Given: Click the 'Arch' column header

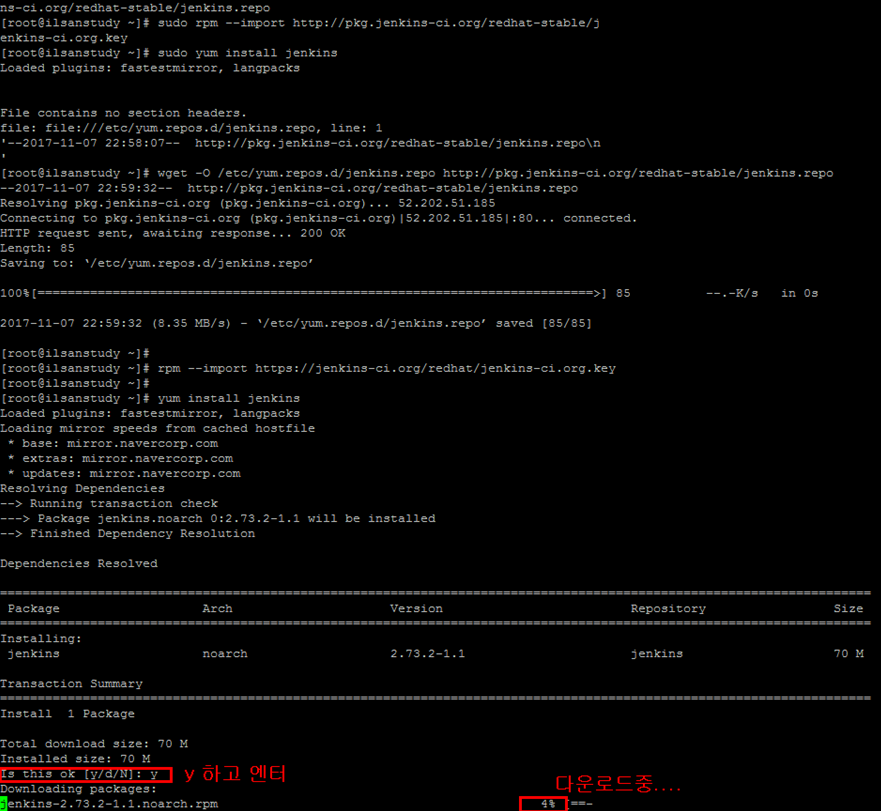Looking at the screenshot, I should pyautogui.click(x=217, y=609).
